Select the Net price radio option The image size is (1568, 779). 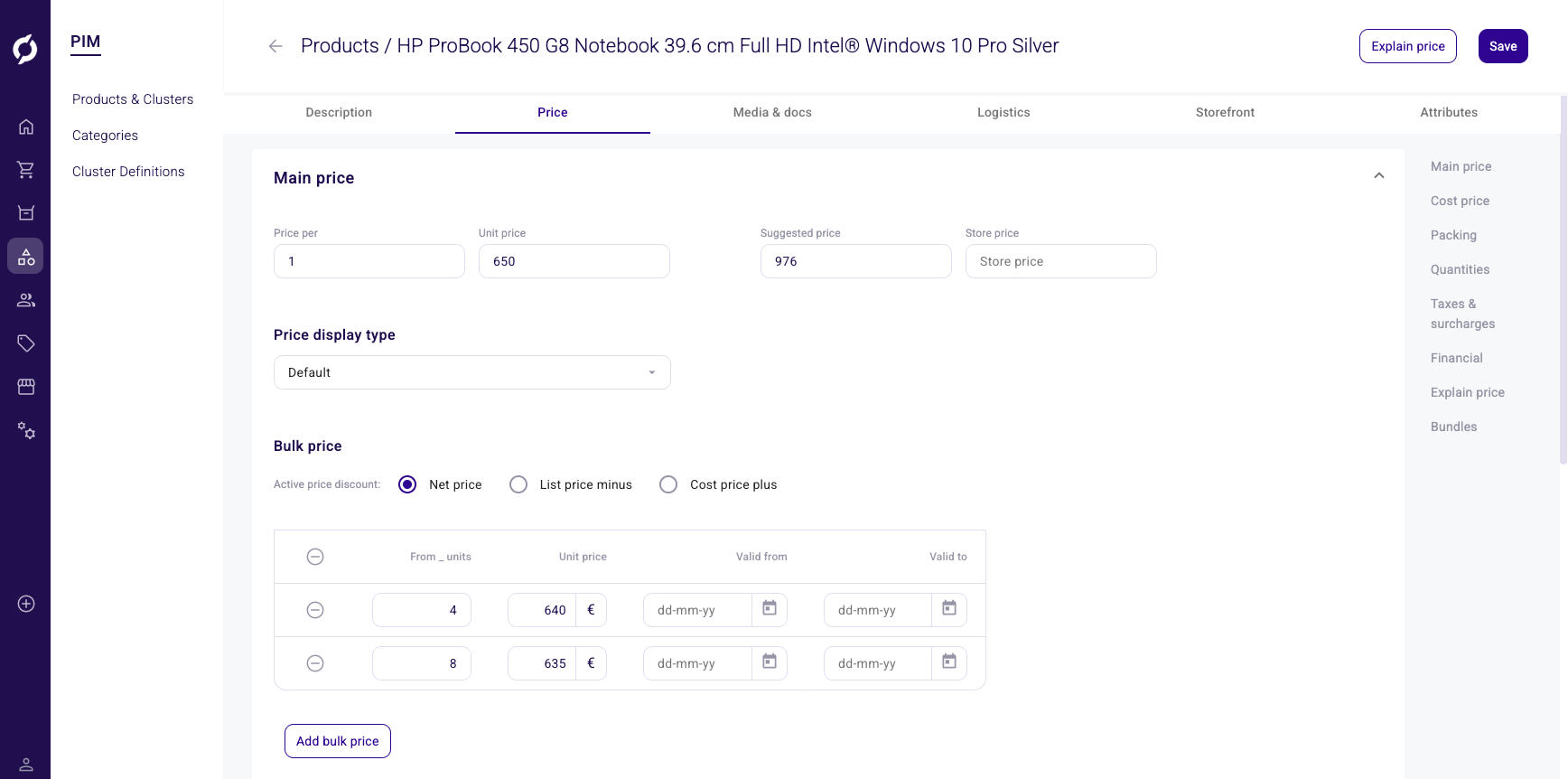tap(407, 484)
